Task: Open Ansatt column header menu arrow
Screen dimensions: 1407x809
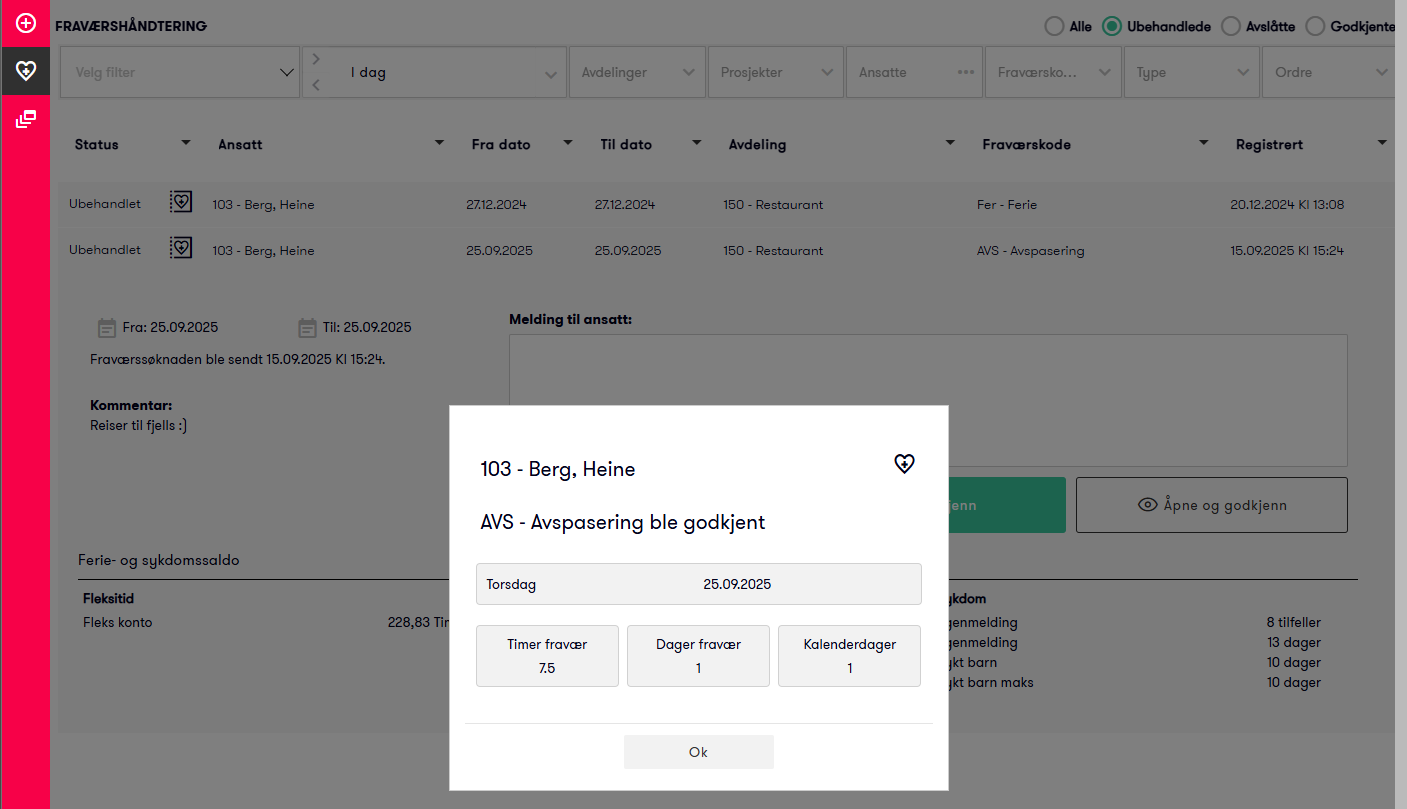Action: pyautogui.click(x=439, y=143)
